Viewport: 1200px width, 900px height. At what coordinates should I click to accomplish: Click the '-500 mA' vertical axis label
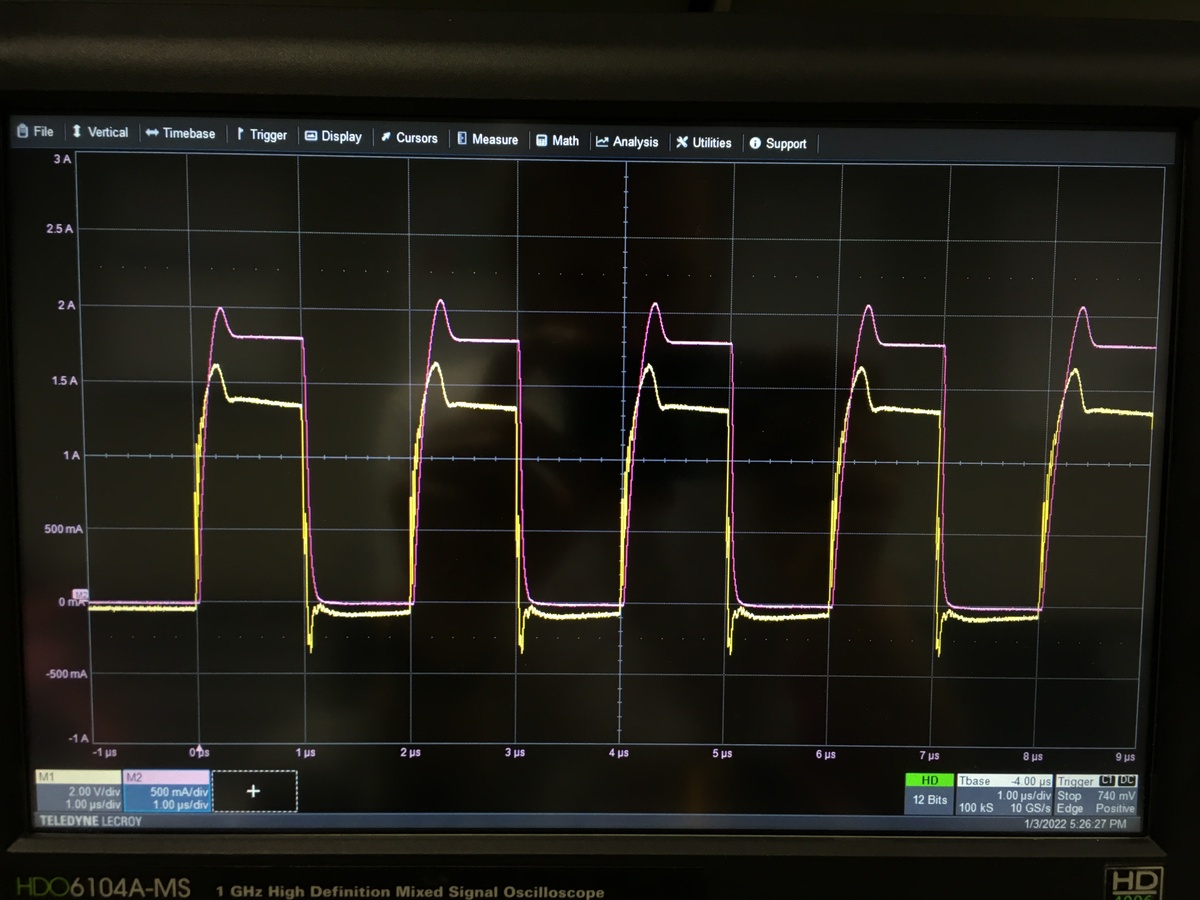point(66,673)
